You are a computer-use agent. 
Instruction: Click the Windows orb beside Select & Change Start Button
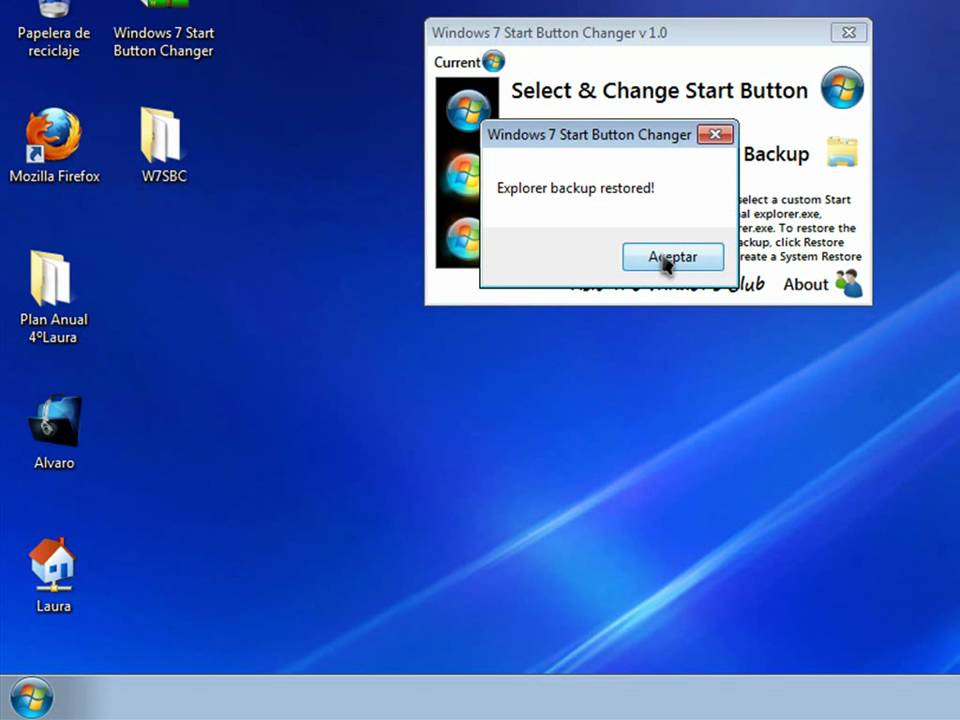pyautogui.click(x=842, y=88)
